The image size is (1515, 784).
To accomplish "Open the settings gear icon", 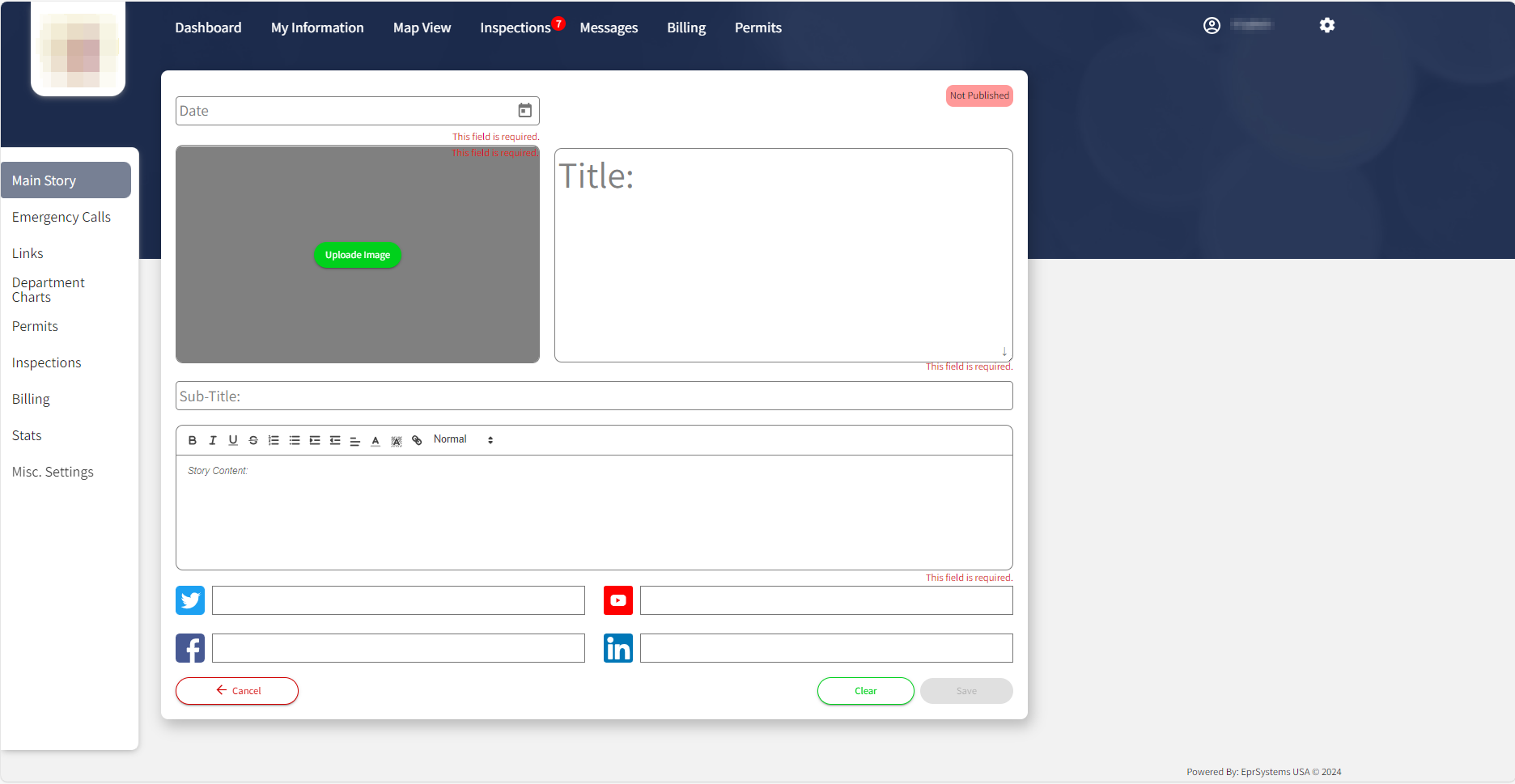I will tap(1326, 26).
